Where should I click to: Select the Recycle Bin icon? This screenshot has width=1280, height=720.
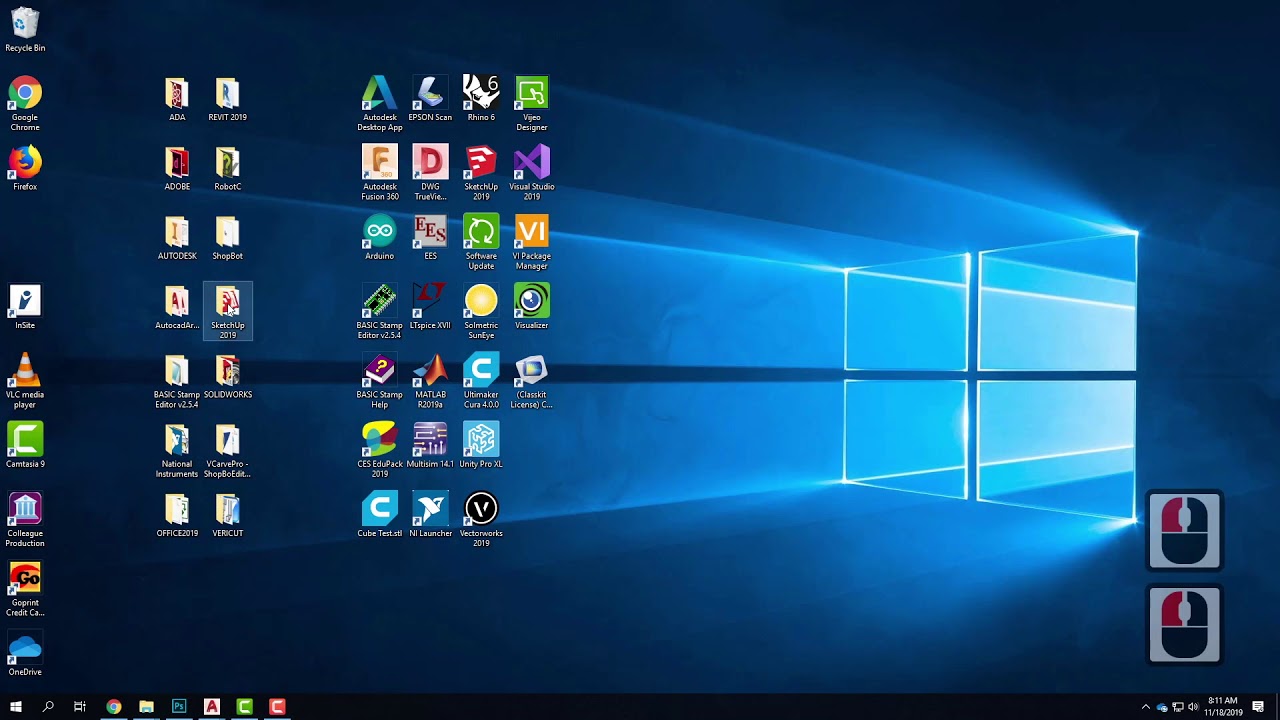pyautogui.click(x=25, y=25)
